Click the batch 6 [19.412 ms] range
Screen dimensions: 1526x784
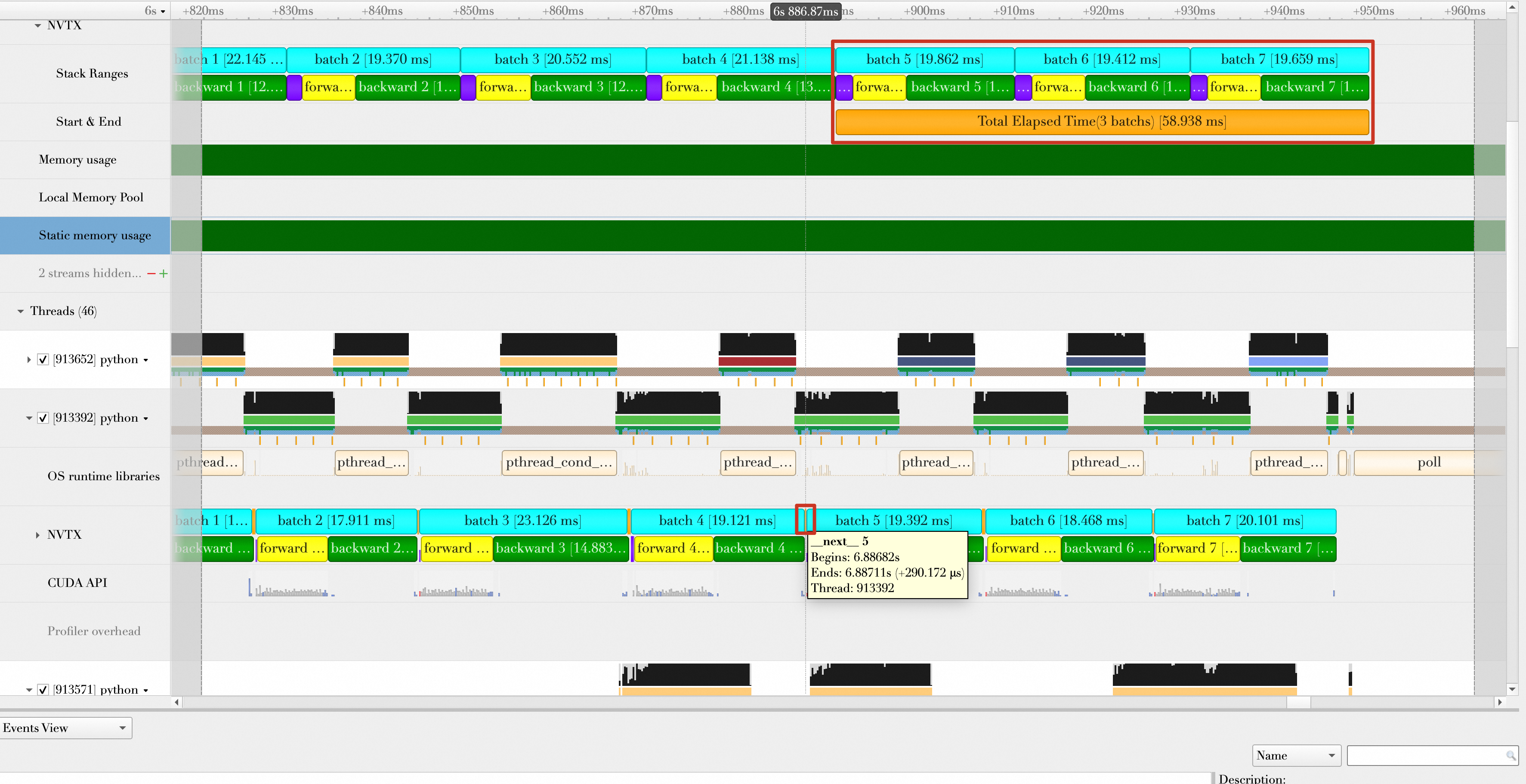pos(1101,60)
